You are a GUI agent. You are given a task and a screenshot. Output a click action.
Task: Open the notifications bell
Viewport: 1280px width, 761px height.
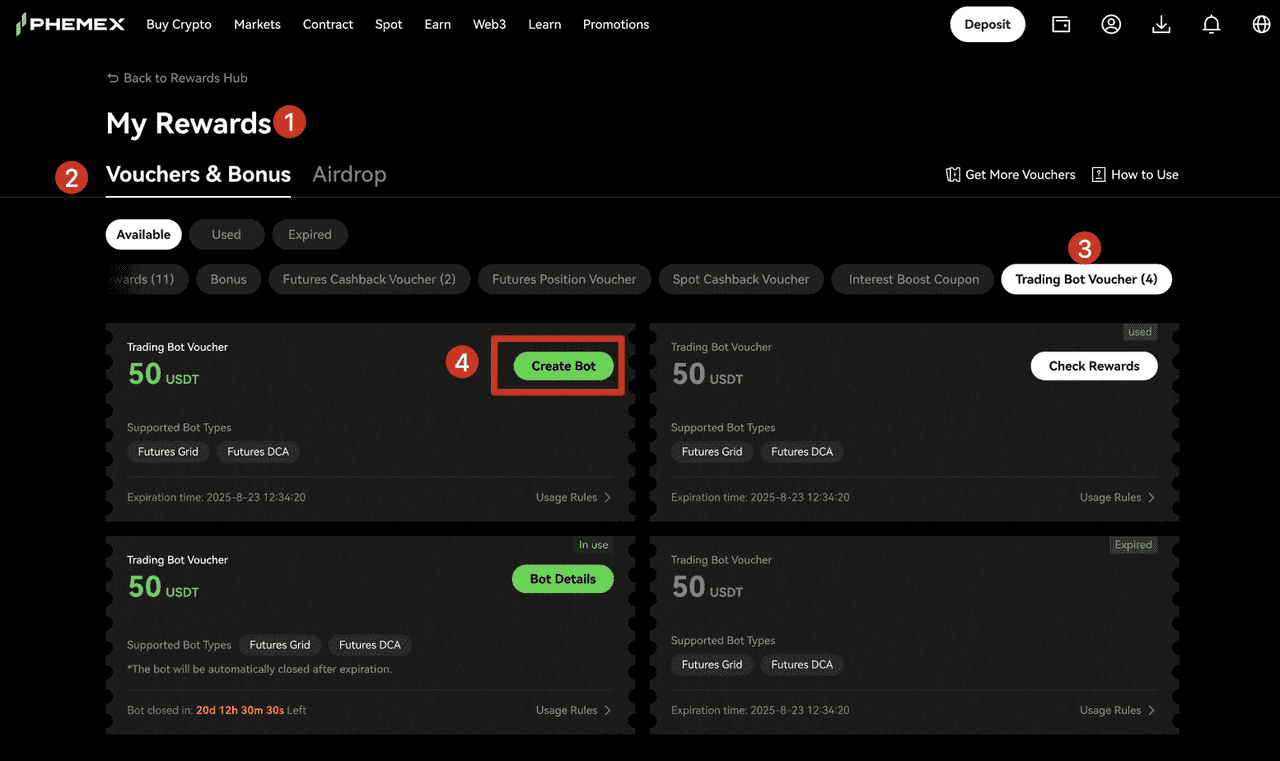(x=1211, y=24)
